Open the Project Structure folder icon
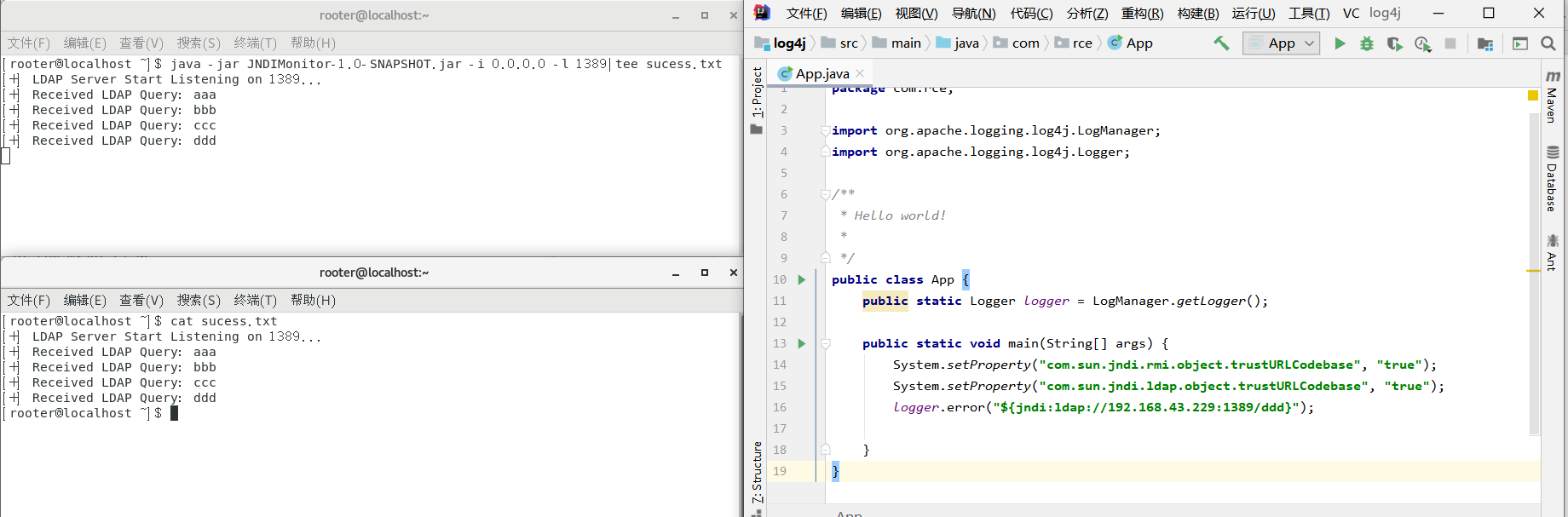This screenshot has width=1568, height=517. pos(1485,43)
